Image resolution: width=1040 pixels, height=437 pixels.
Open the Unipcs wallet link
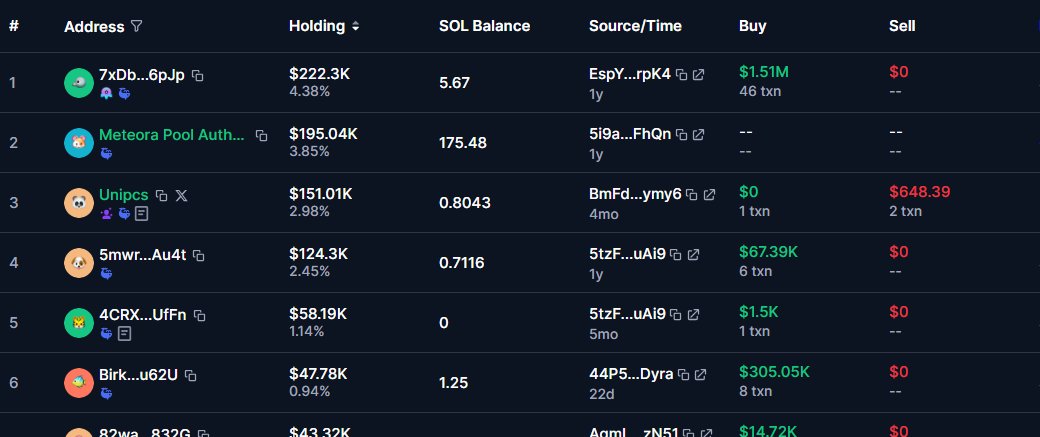123,195
